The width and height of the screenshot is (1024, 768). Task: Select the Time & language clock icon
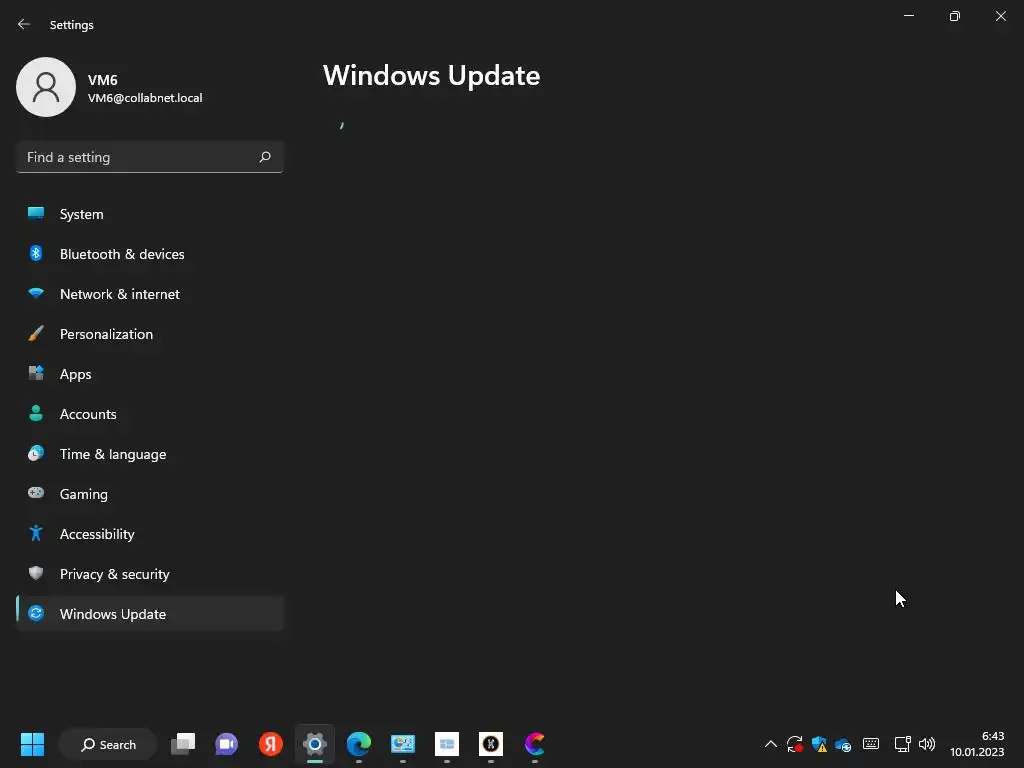tap(36, 453)
